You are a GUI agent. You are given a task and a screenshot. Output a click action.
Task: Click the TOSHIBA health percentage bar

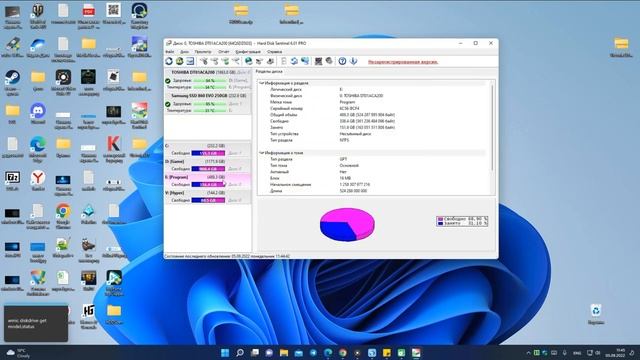210,81
